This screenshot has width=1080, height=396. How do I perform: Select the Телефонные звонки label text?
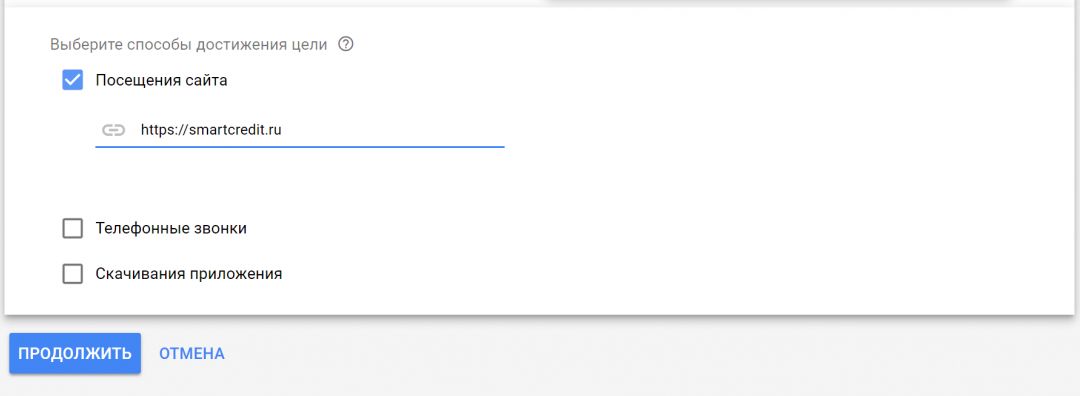[x=171, y=229]
